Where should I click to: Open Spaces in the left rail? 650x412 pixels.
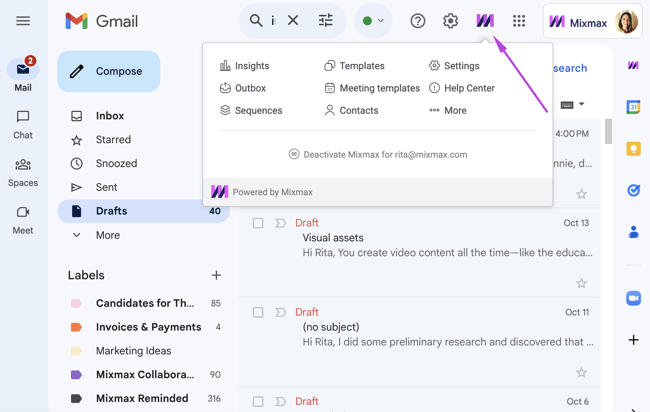click(x=23, y=172)
